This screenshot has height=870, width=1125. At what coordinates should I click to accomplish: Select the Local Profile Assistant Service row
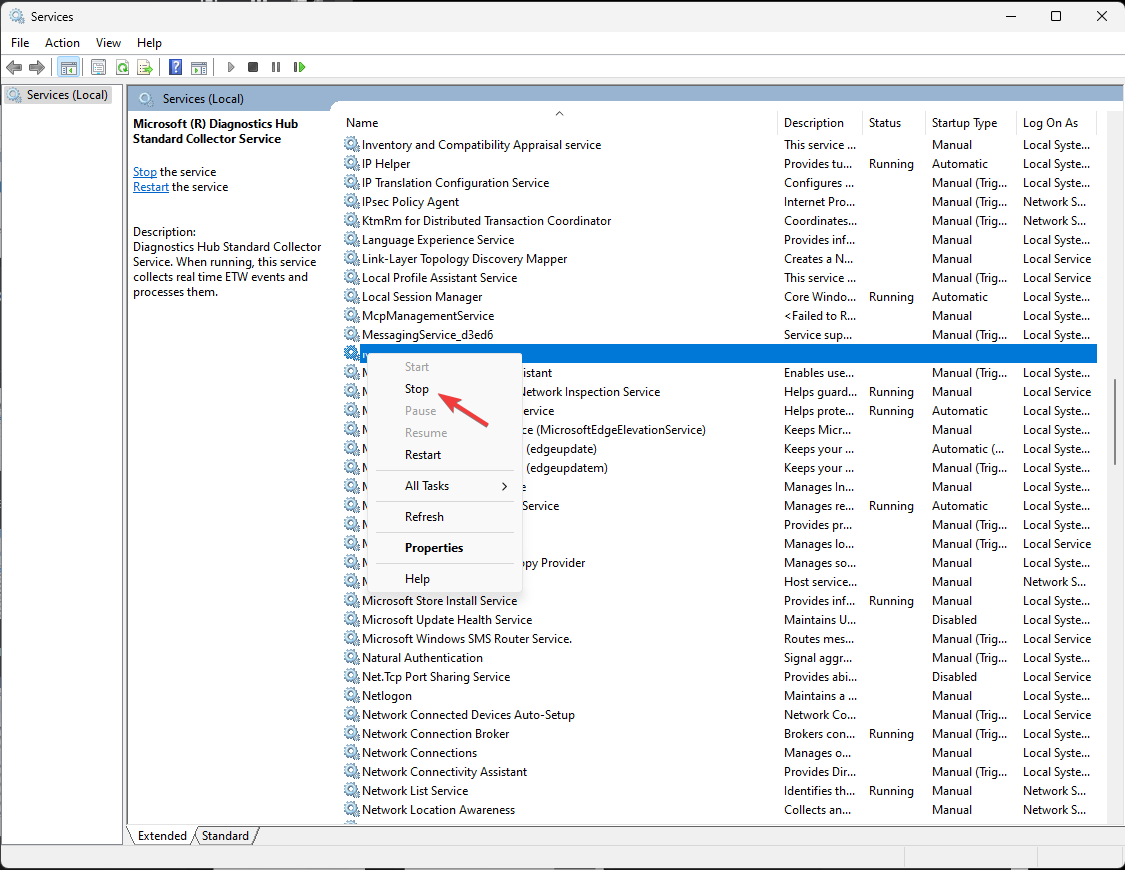pos(719,278)
